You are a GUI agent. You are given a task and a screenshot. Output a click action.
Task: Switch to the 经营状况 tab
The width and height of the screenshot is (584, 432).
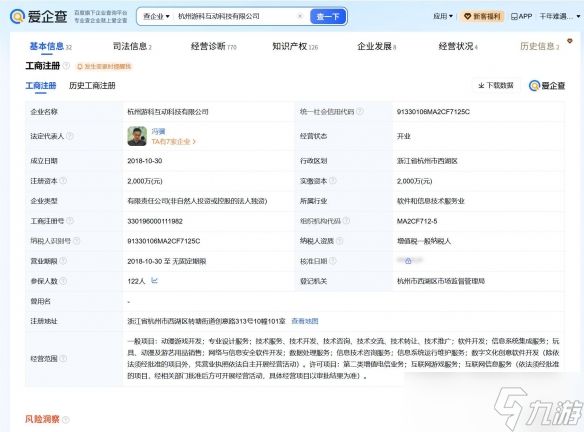(x=458, y=46)
